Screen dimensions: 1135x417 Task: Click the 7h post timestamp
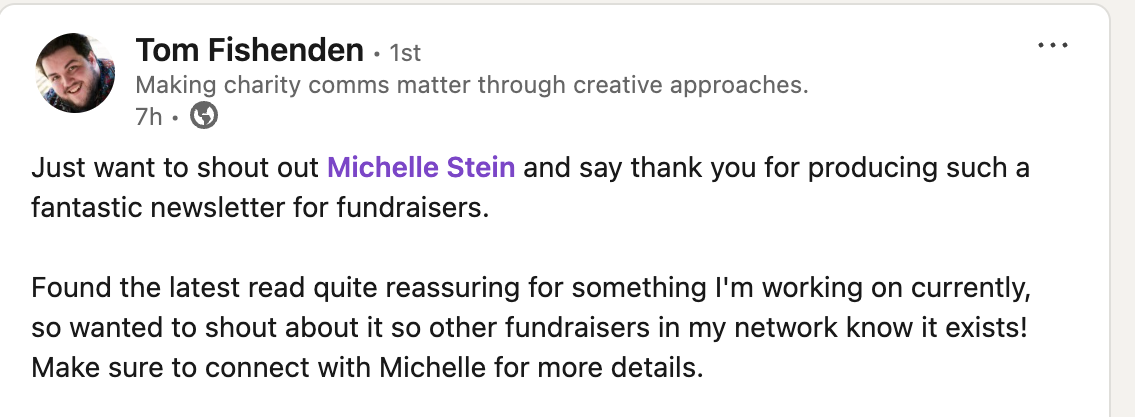coord(148,117)
